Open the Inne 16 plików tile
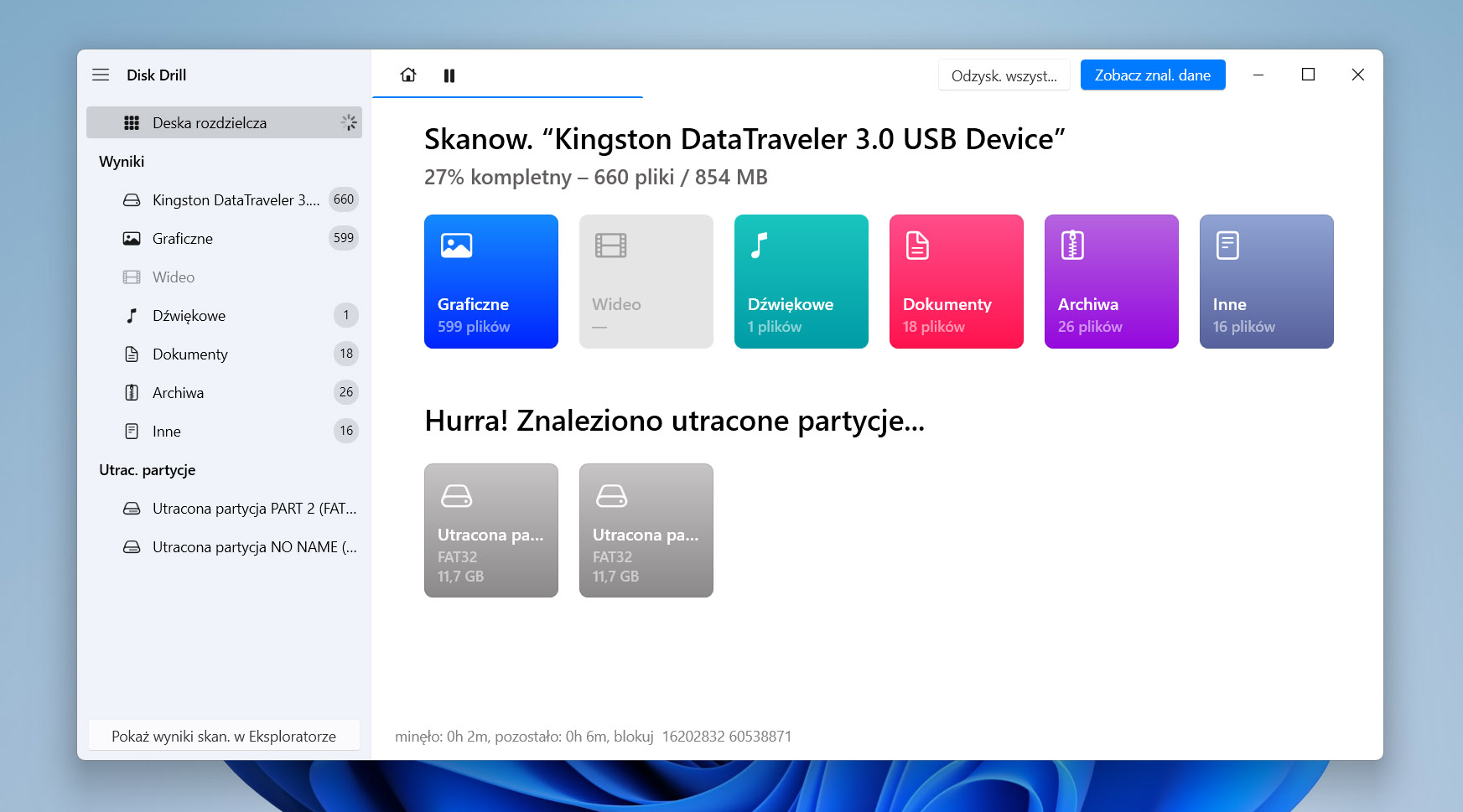The height and width of the screenshot is (812, 1463). click(1267, 282)
